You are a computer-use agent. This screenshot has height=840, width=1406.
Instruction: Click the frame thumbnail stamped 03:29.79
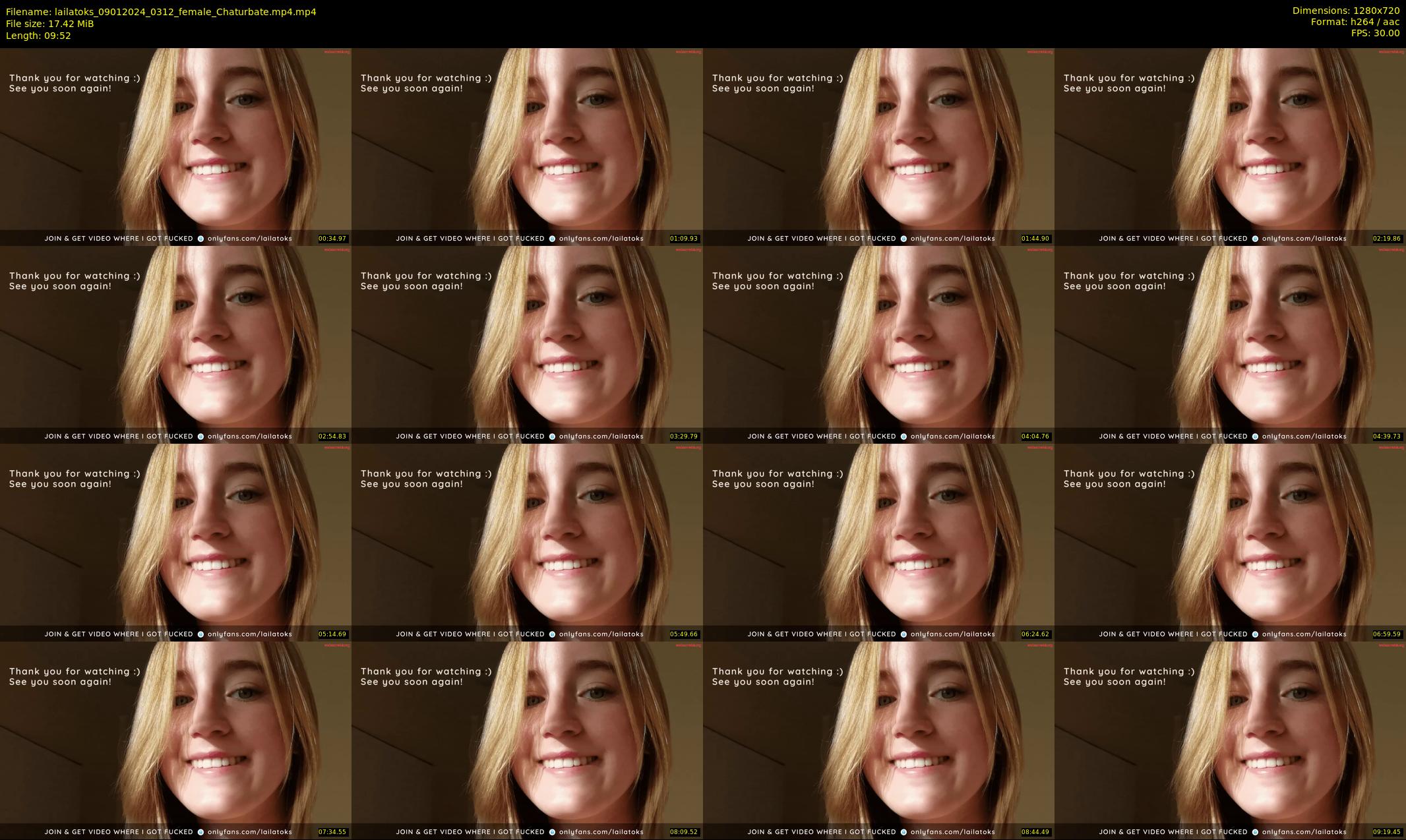point(527,344)
